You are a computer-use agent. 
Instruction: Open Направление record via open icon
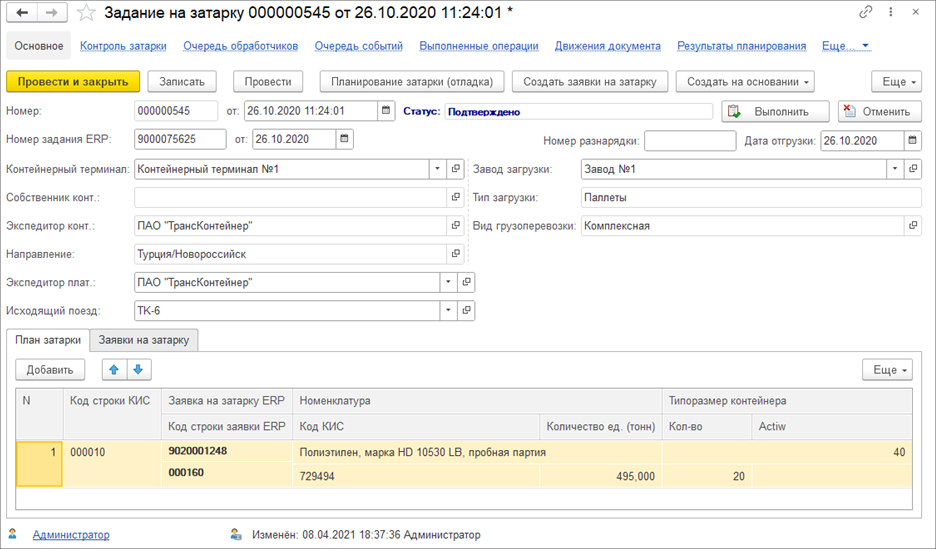click(x=455, y=254)
